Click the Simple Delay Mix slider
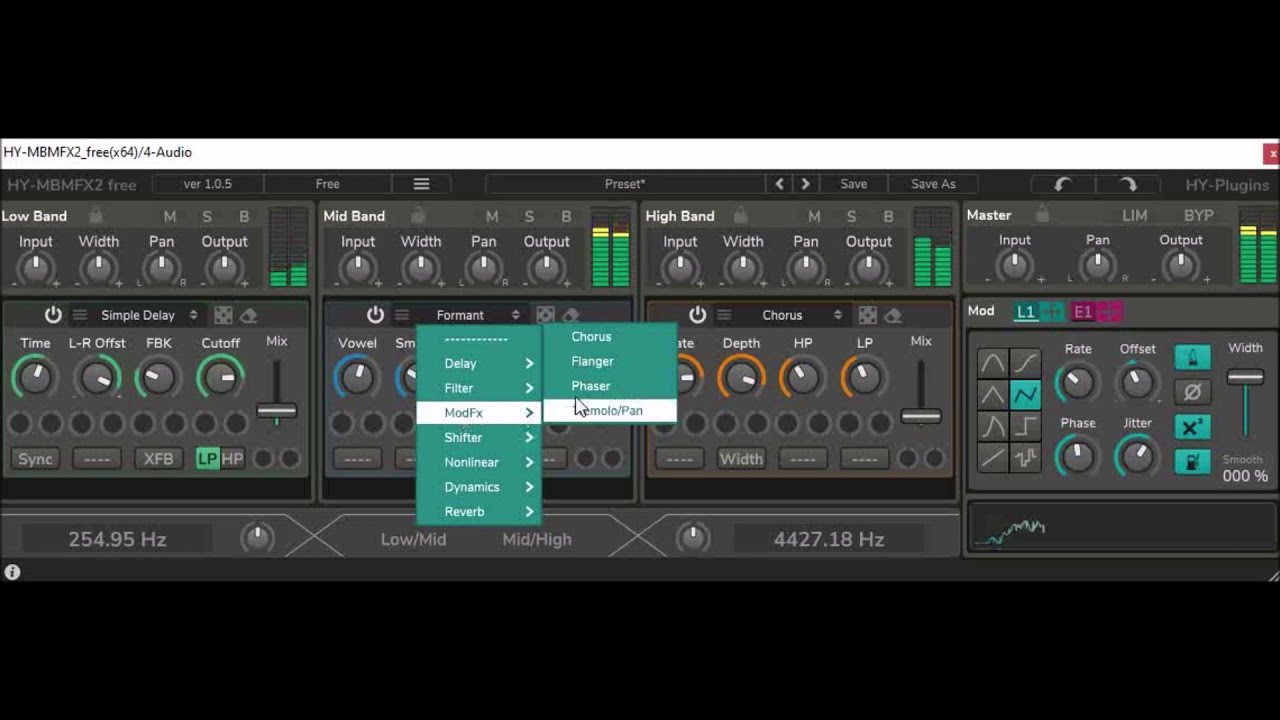This screenshot has height=720, width=1280. (x=276, y=410)
